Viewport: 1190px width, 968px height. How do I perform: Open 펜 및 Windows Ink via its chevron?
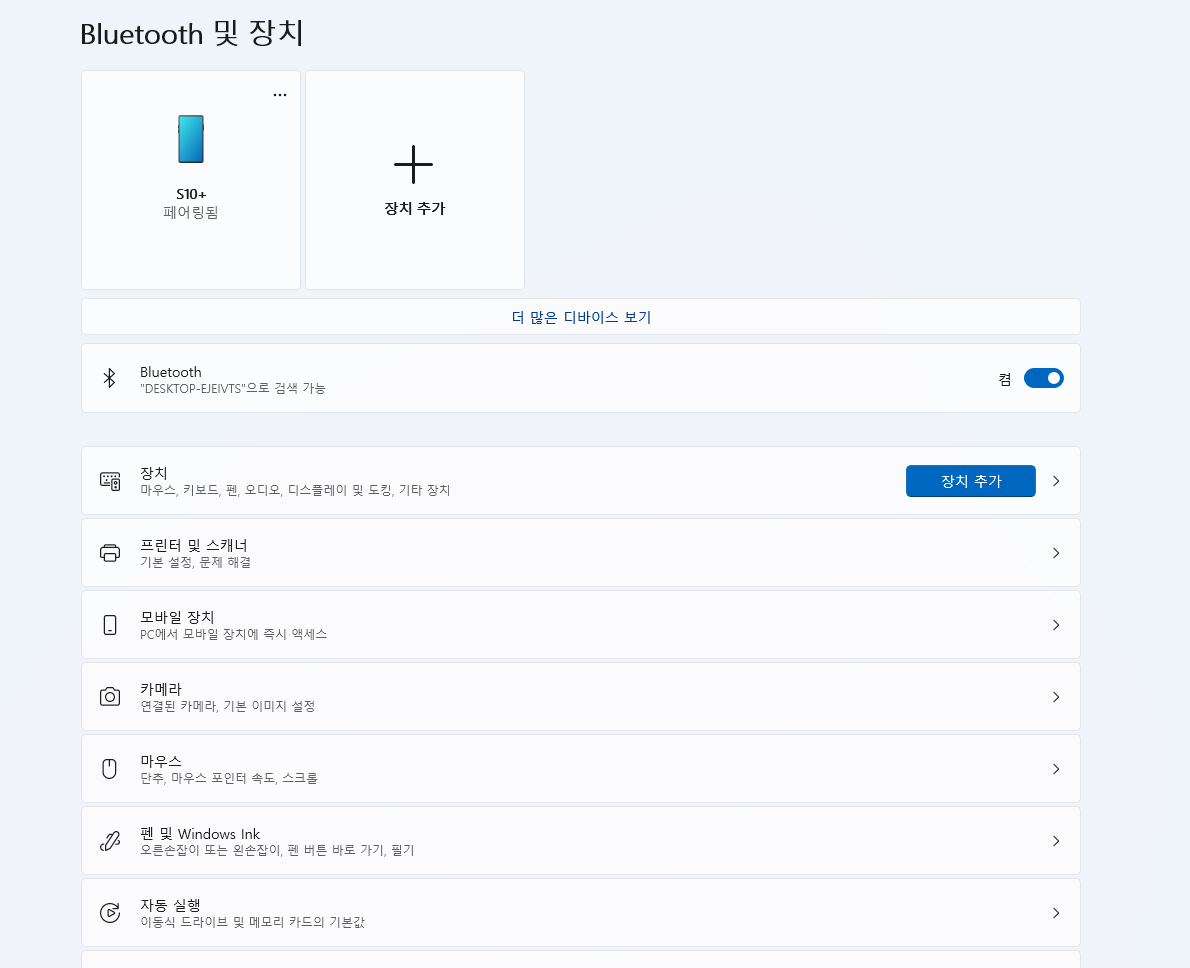click(x=1056, y=840)
